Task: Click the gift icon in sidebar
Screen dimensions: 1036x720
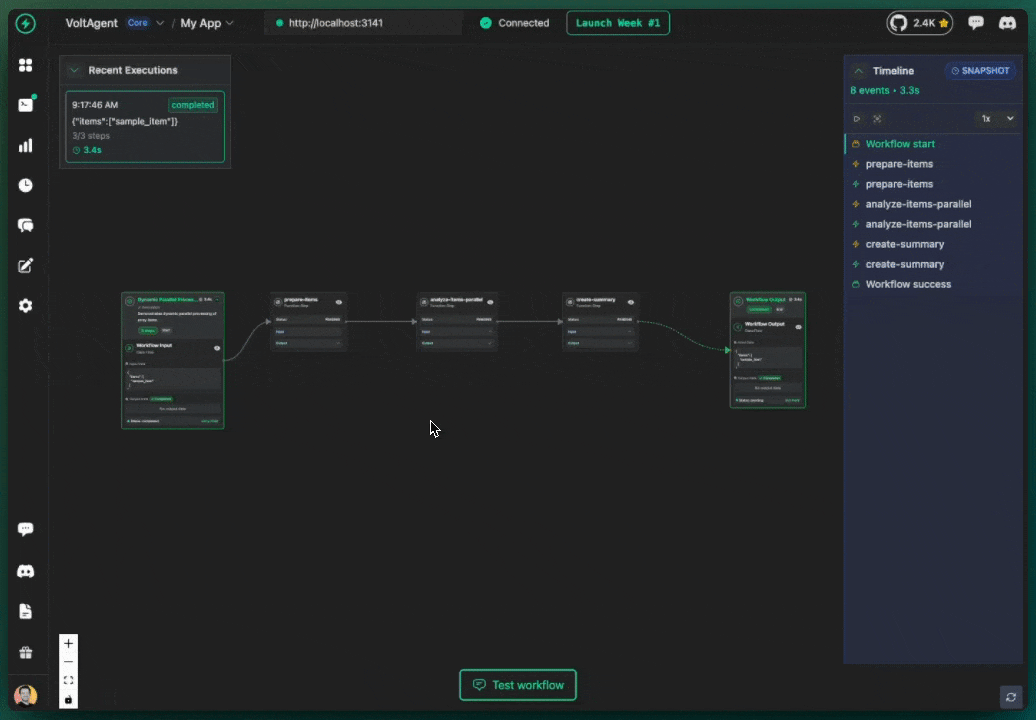Action: pos(25,653)
